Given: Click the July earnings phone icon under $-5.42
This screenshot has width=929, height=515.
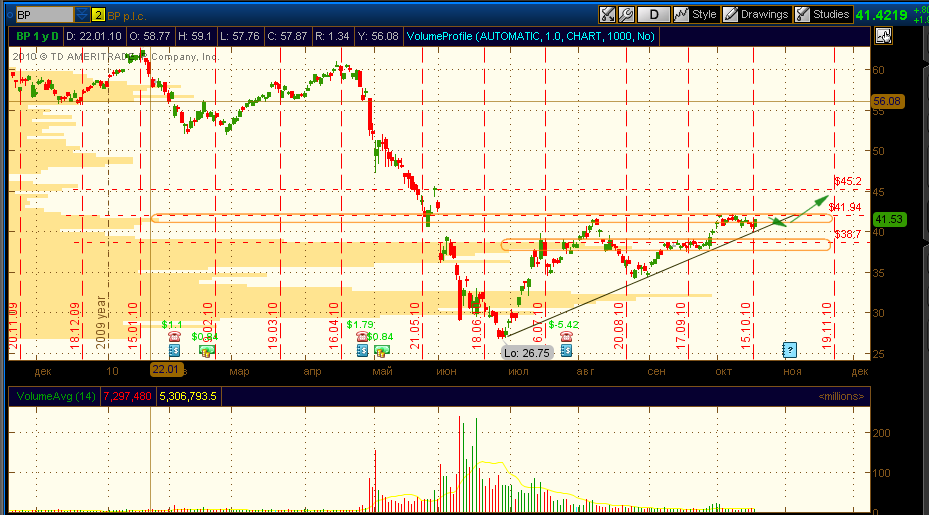Looking at the screenshot, I should pos(566,337).
